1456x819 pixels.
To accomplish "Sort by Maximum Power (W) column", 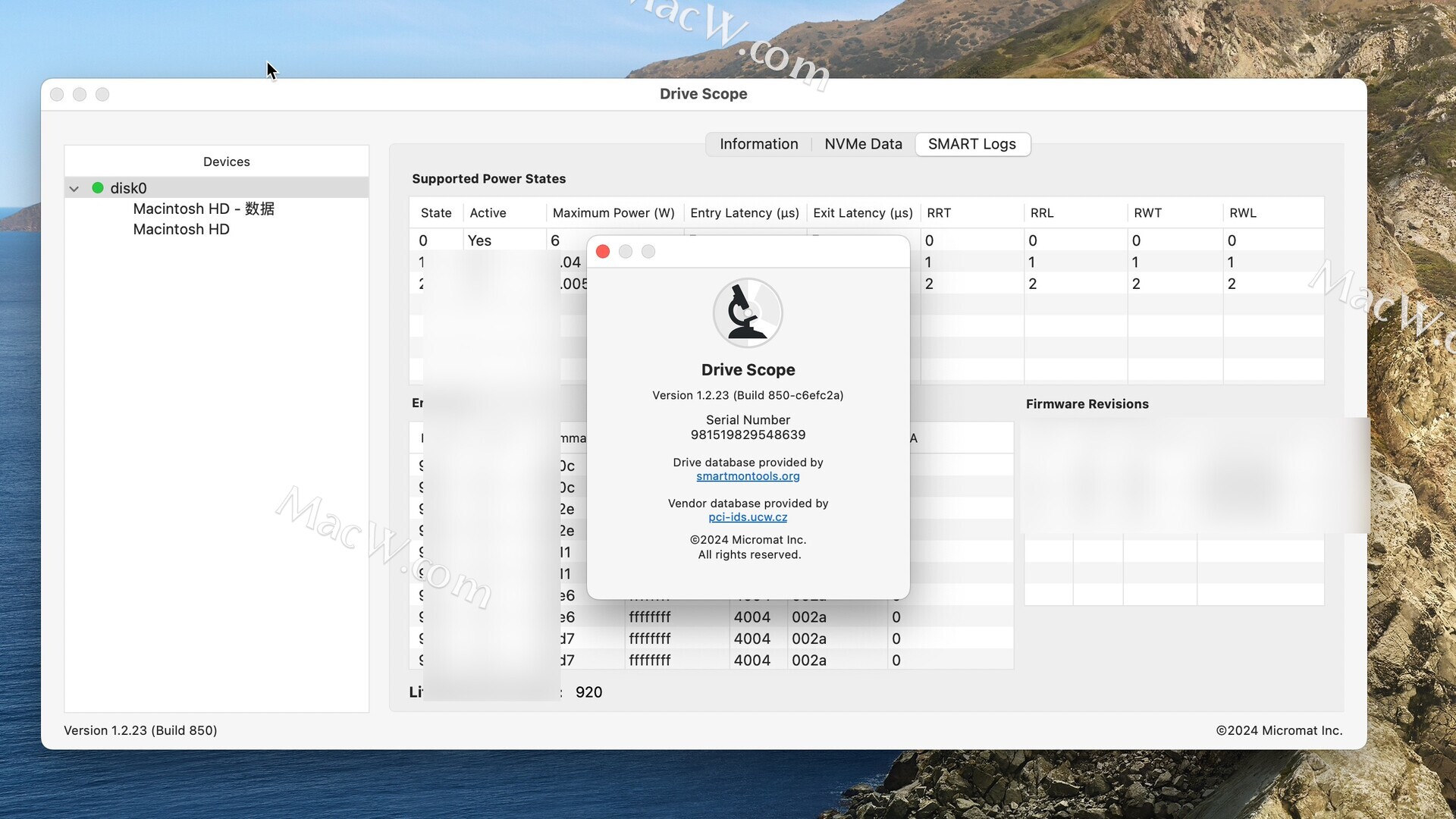I will tap(613, 213).
